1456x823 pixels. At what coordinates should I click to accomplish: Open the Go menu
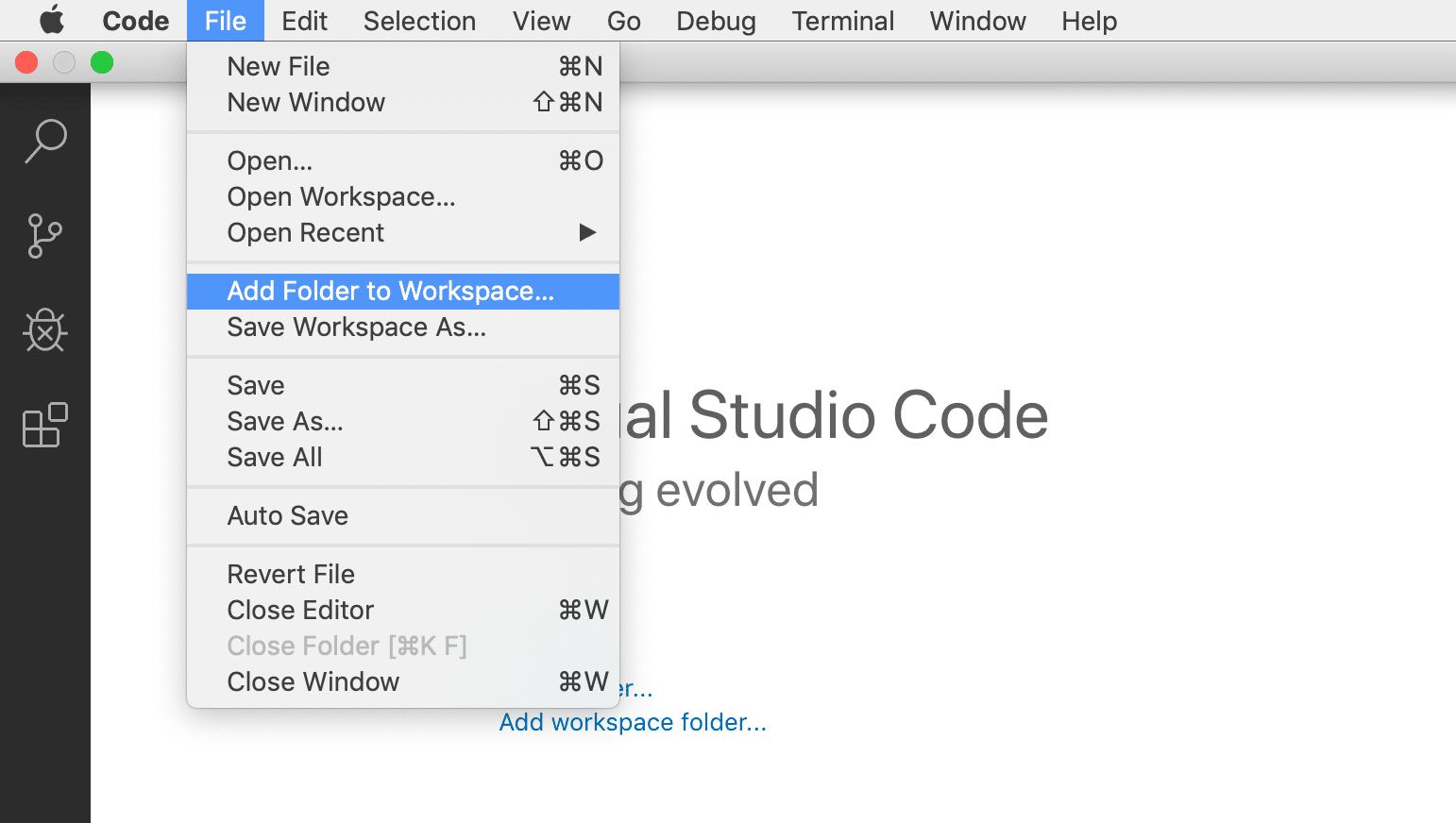point(623,21)
